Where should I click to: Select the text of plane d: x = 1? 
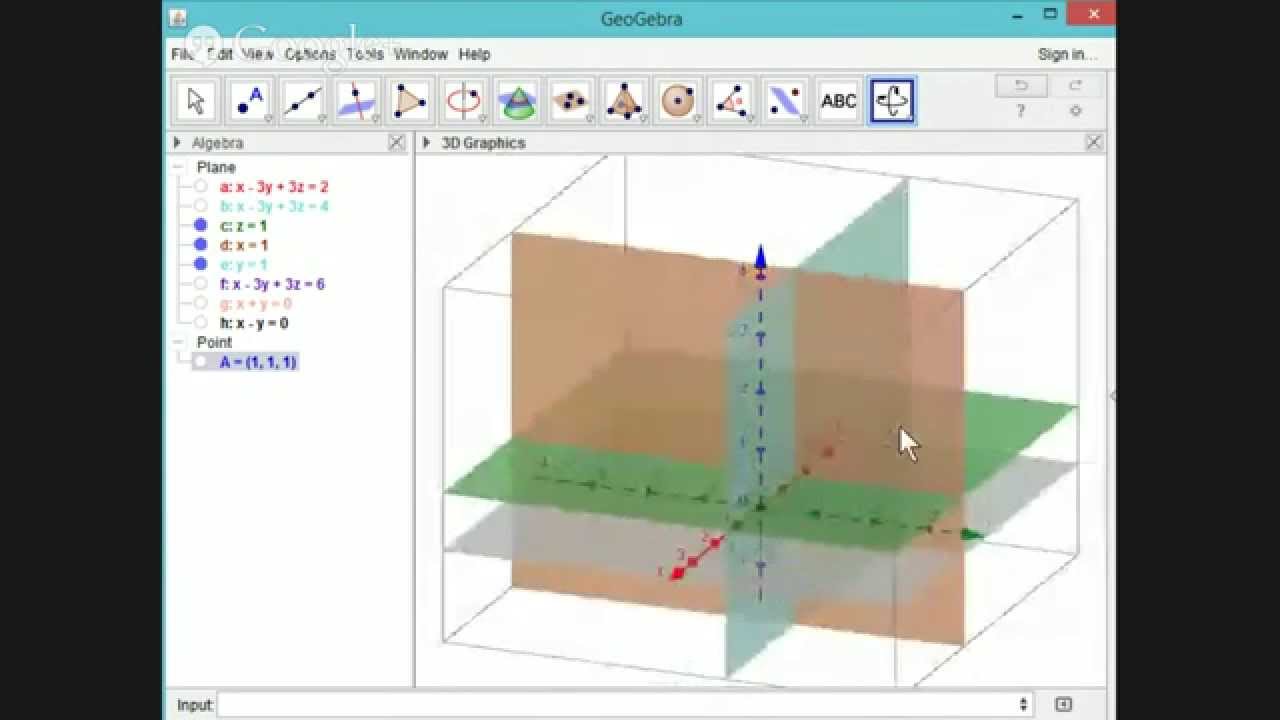click(x=244, y=245)
